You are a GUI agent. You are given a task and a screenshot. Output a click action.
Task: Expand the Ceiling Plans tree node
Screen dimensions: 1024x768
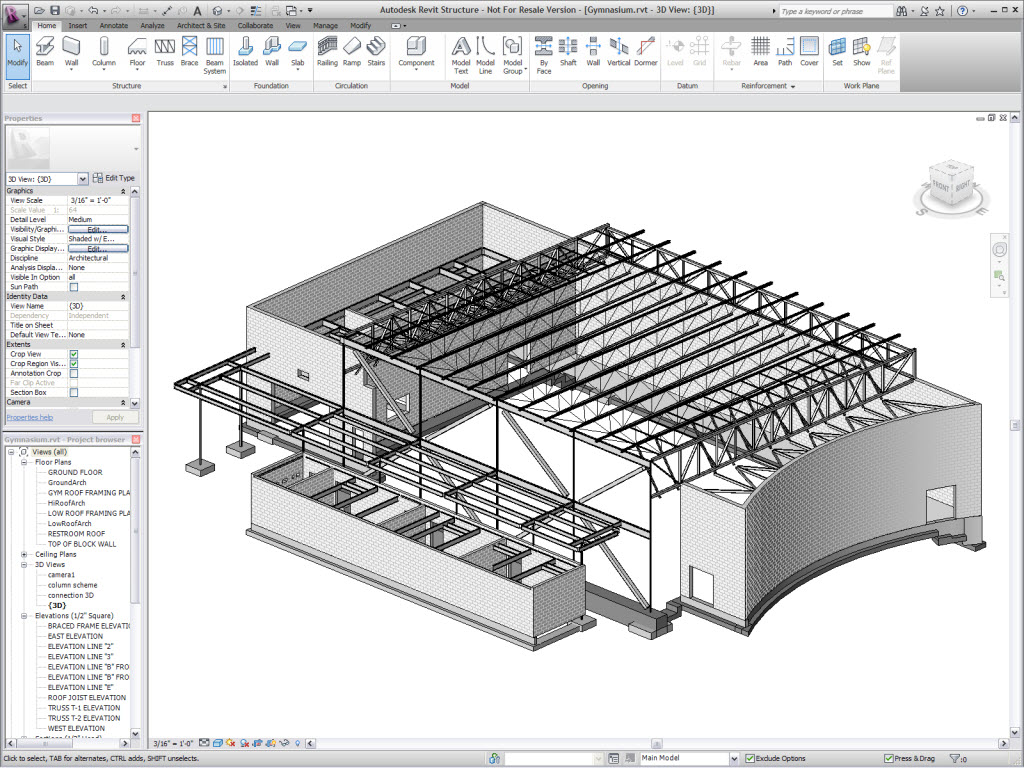click(24, 554)
